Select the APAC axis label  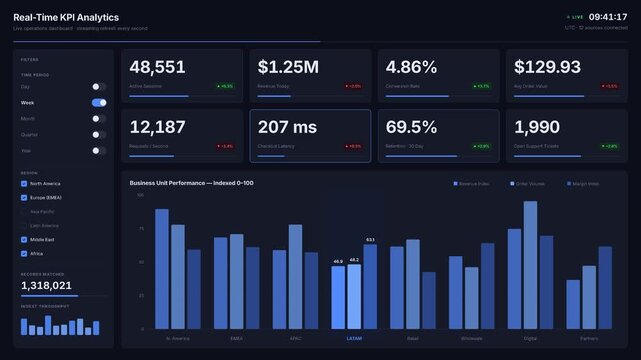click(296, 339)
